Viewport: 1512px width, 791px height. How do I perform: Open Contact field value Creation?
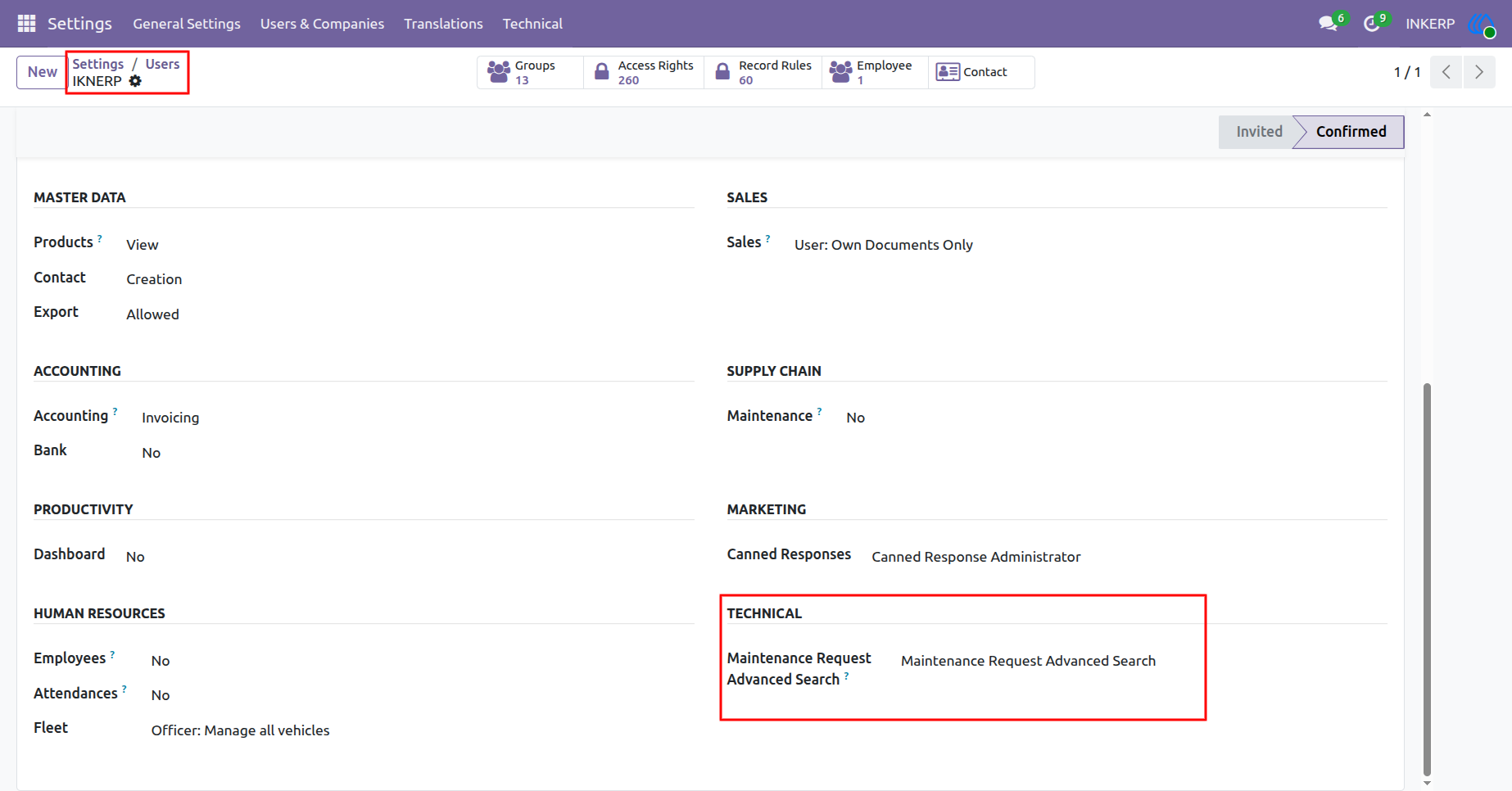tap(154, 279)
